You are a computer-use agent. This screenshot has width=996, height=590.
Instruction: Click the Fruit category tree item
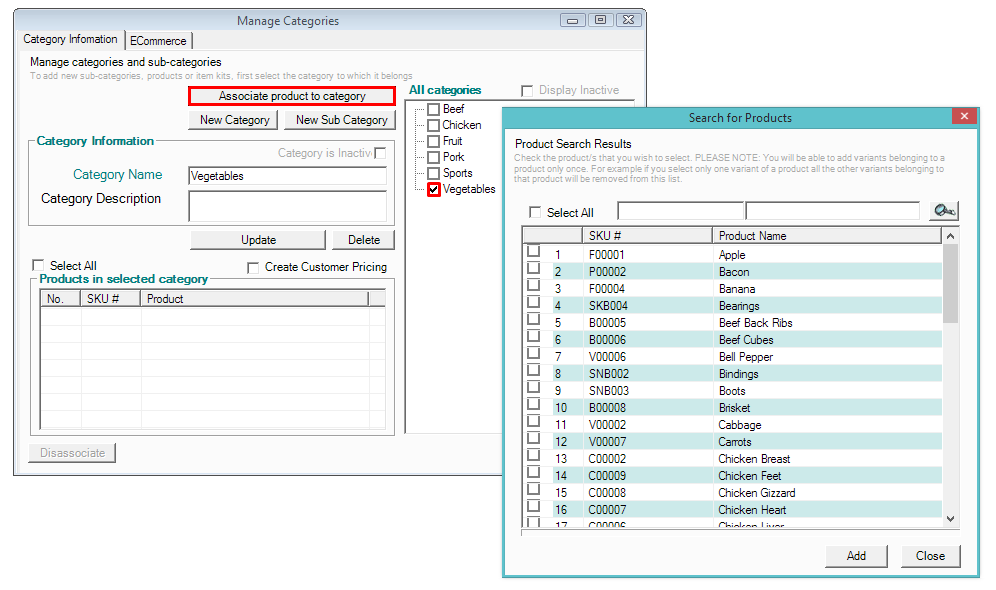452,141
